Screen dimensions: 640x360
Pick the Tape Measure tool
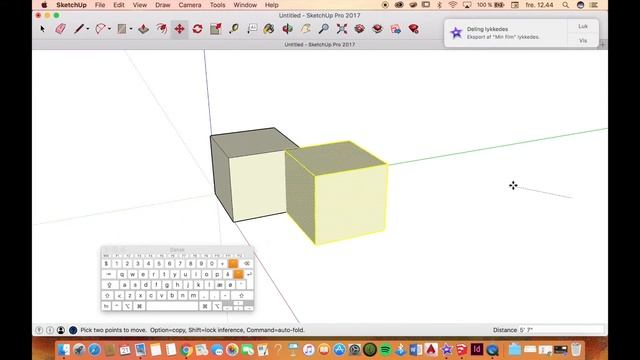coord(234,29)
